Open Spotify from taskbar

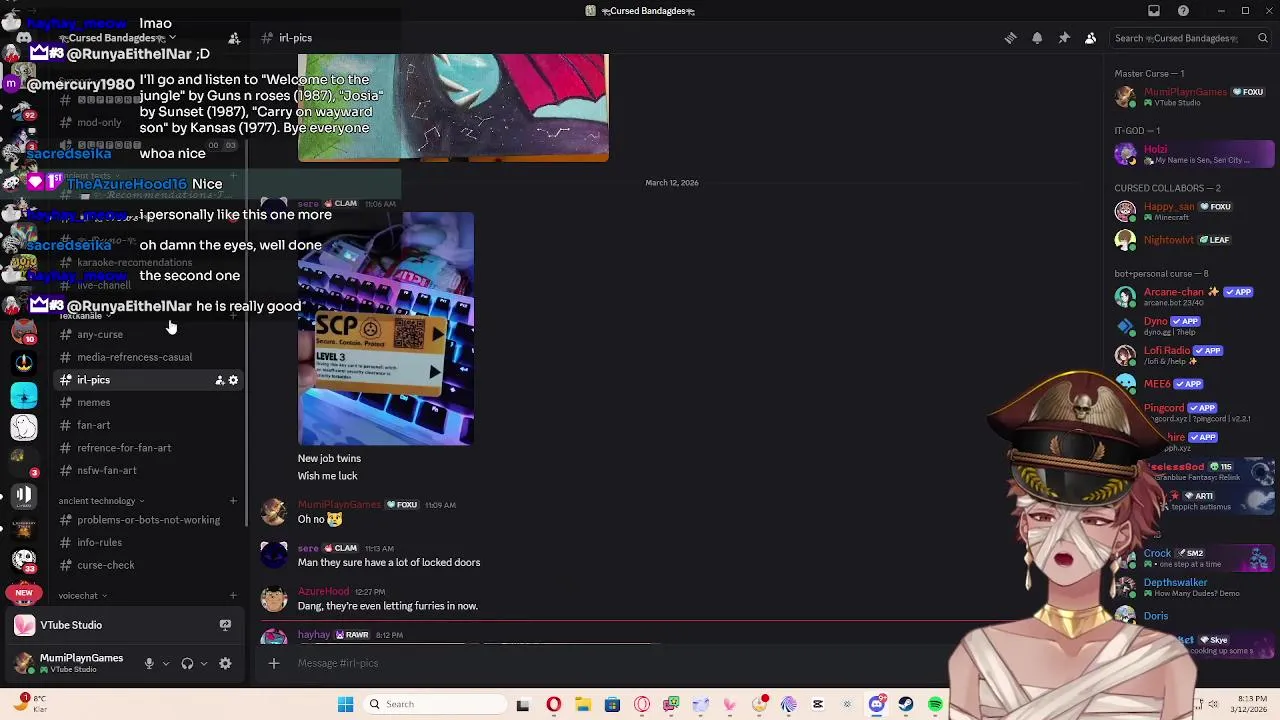point(935,704)
